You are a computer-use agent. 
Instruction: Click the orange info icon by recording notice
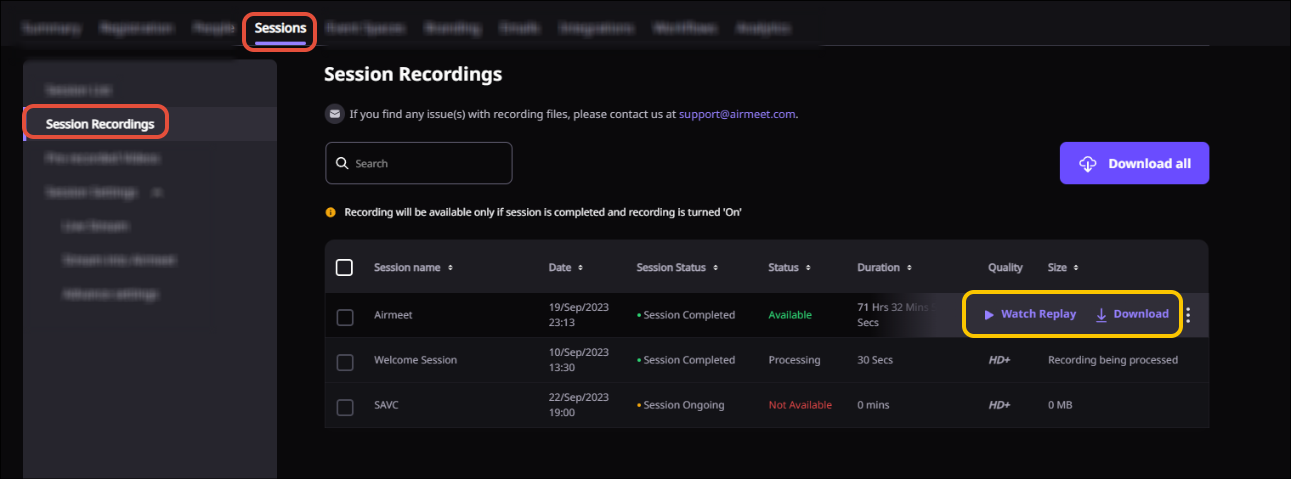[331, 213]
